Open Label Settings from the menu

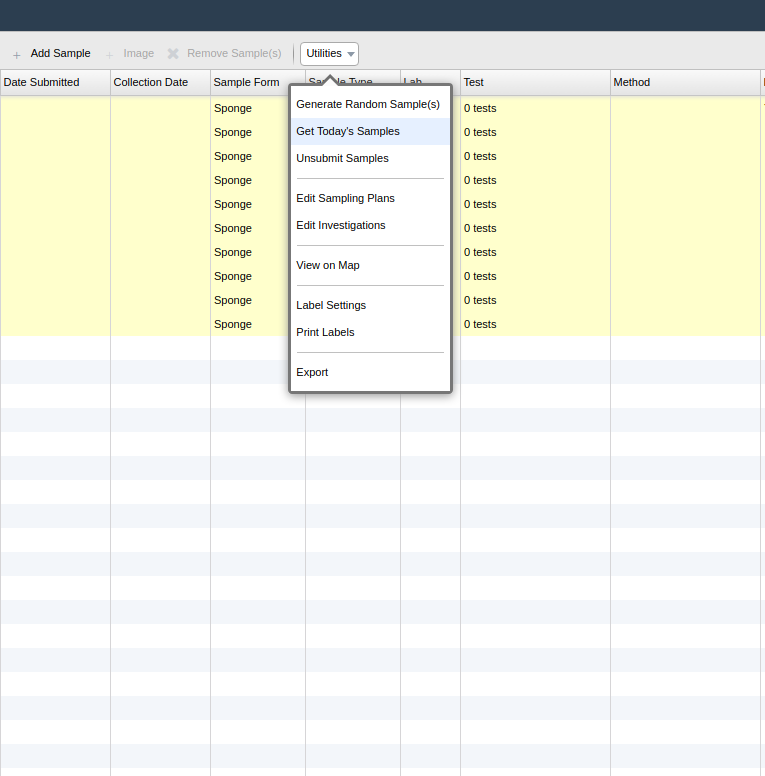(370, 305)
